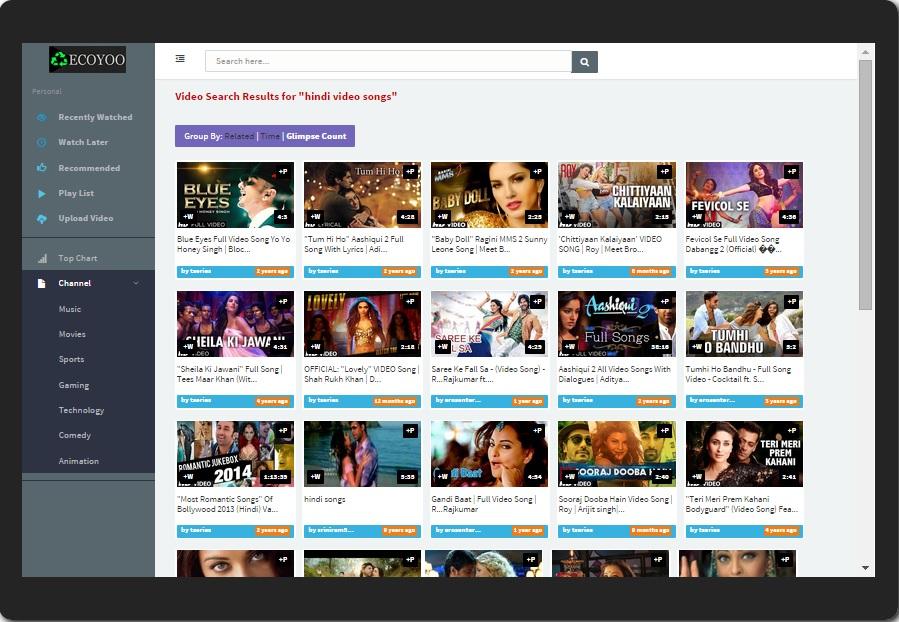The height and width of the screenshot is (622, 899).
Task: Open Recently Watched in the sidebar
Action: coord(95,117)
